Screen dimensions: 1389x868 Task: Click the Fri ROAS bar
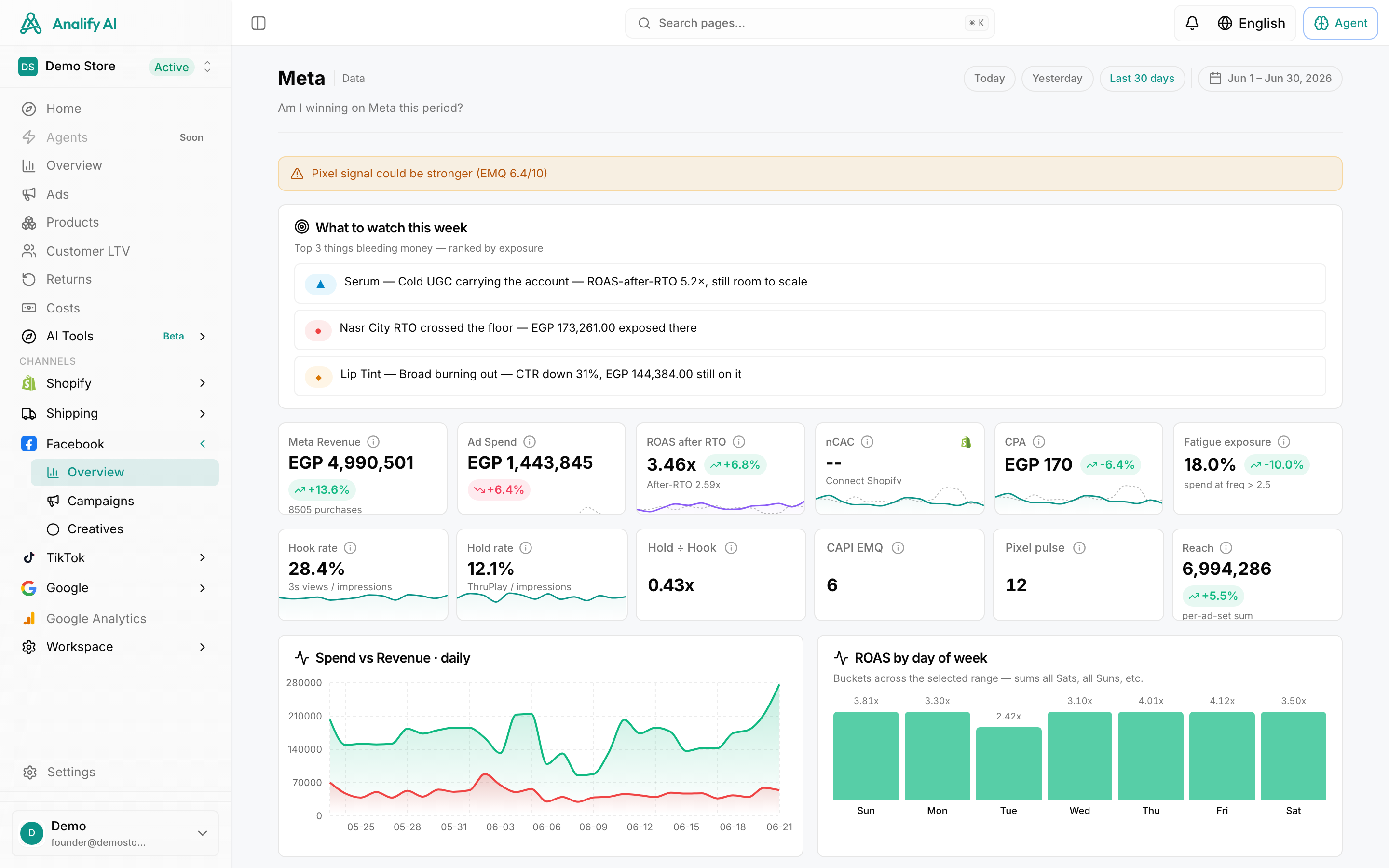1222,756
